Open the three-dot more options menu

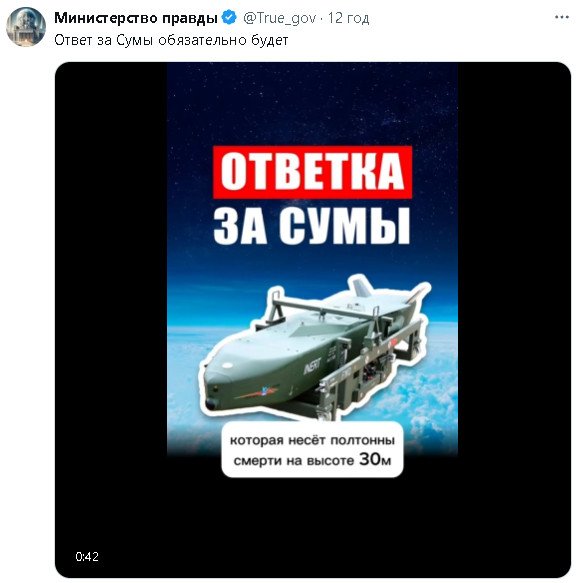click(x=562, y=17)
